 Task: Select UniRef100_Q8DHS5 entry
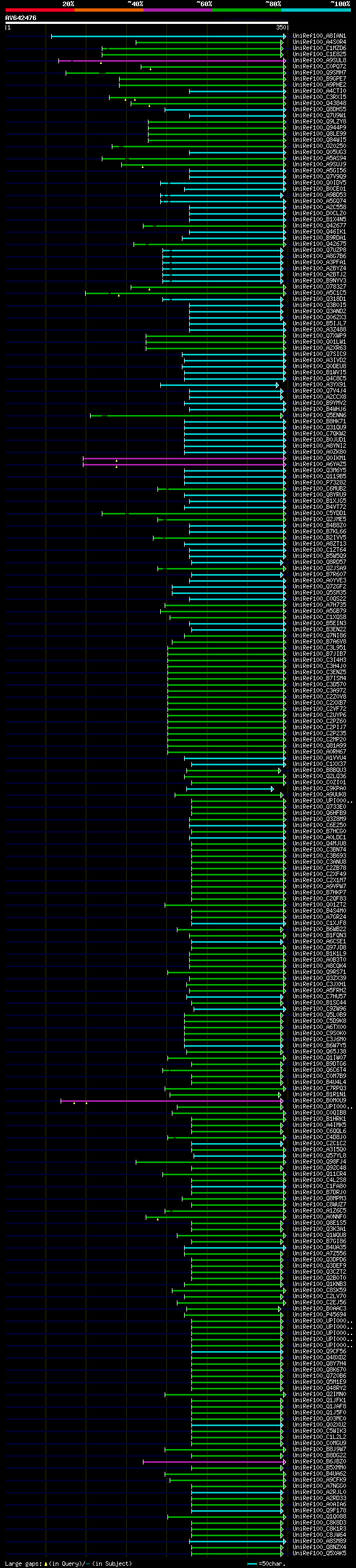point(319,110)
